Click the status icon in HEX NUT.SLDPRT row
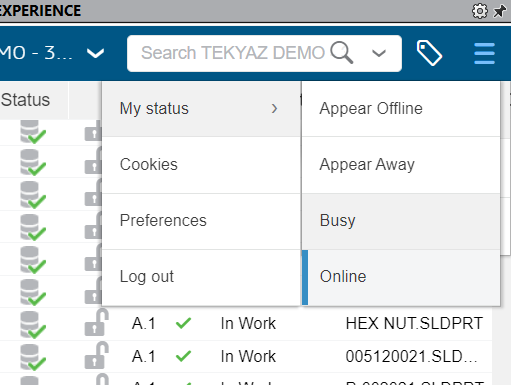511x385 pixels. [33, 324]
